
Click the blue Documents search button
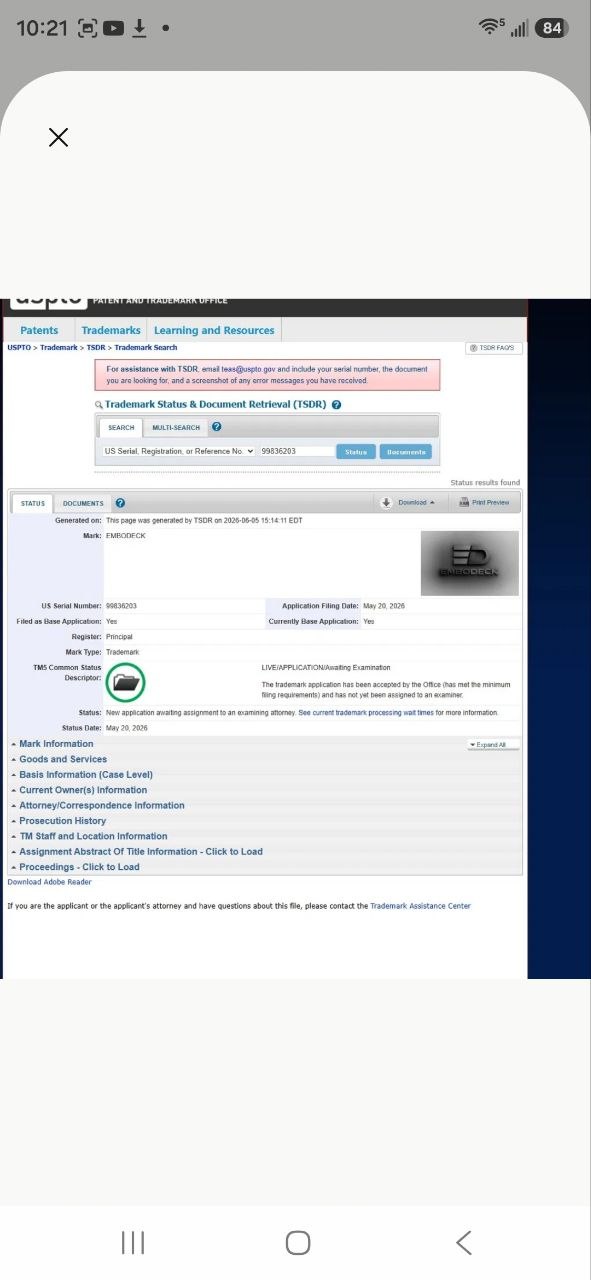(406, 452)
